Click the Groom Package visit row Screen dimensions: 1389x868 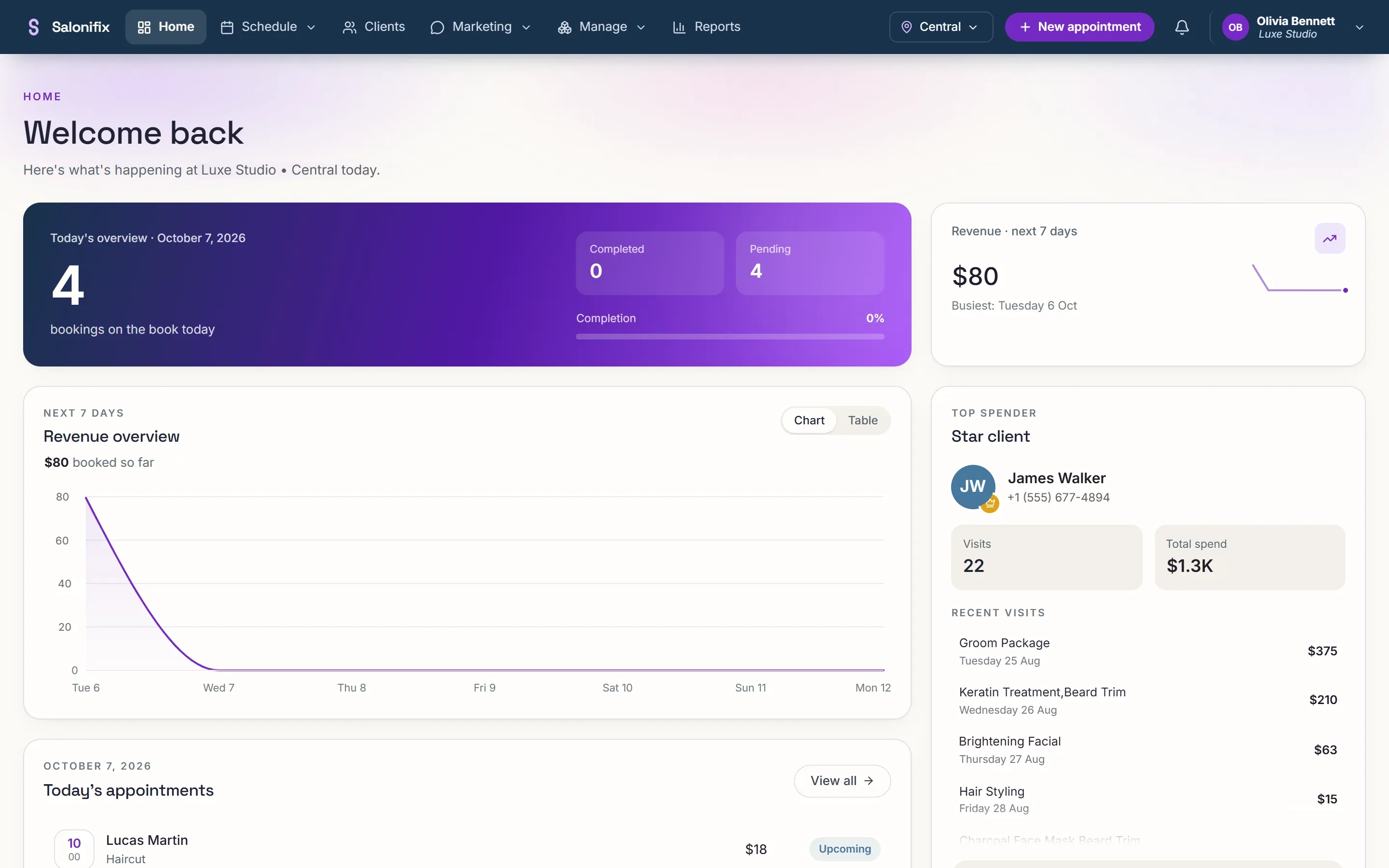pos(1148,651)
